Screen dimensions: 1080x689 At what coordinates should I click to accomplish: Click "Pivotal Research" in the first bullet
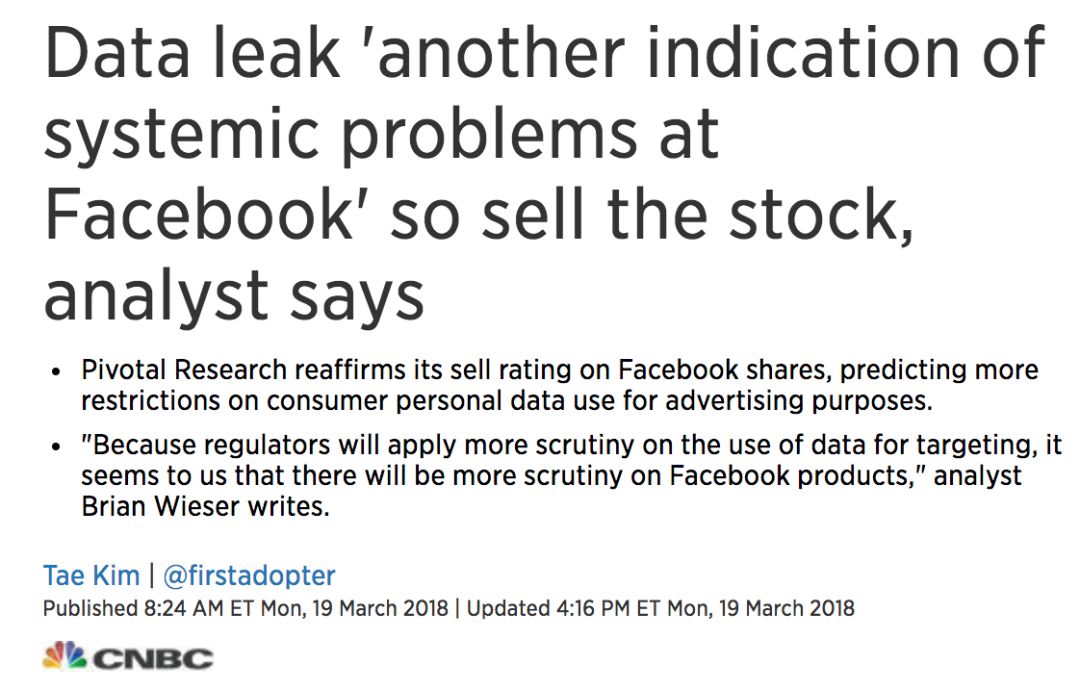(187, 371)
